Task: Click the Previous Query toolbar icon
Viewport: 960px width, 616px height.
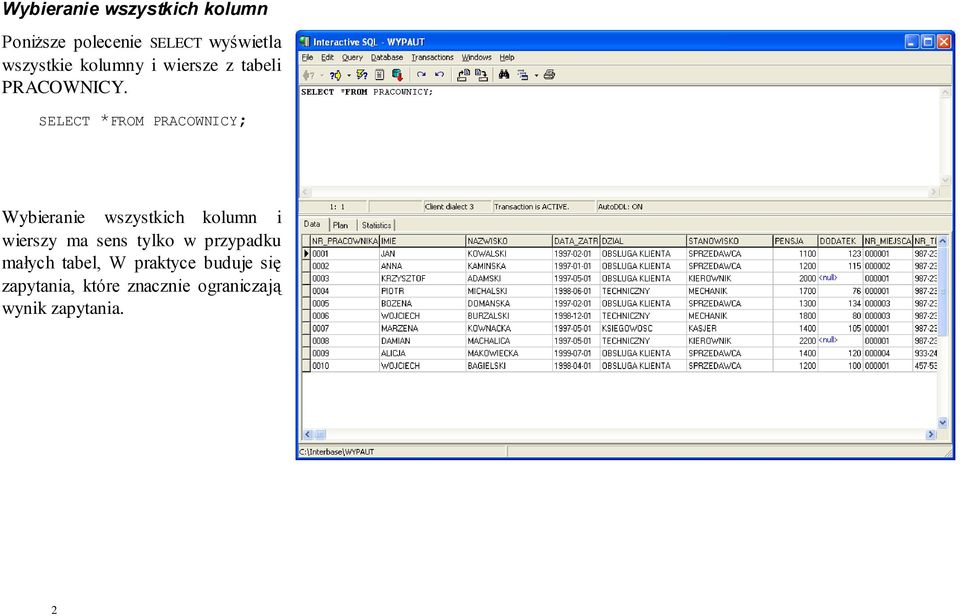Action: [x=309, y=75]
